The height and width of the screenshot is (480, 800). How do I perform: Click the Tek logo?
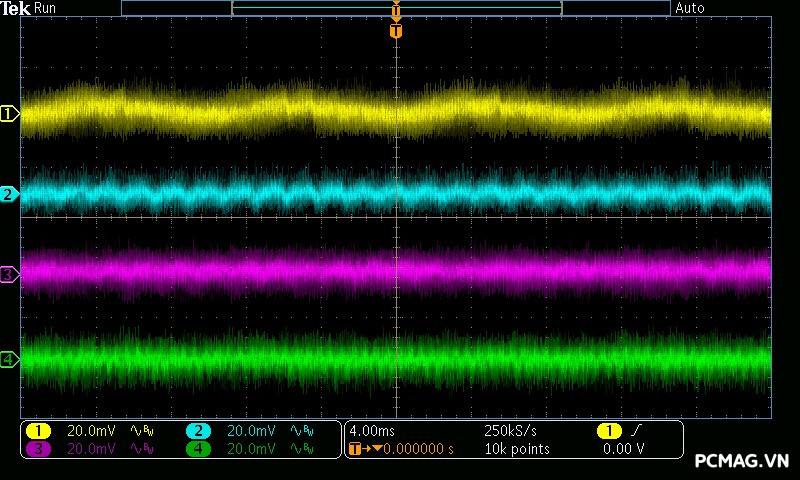point(16,8)
